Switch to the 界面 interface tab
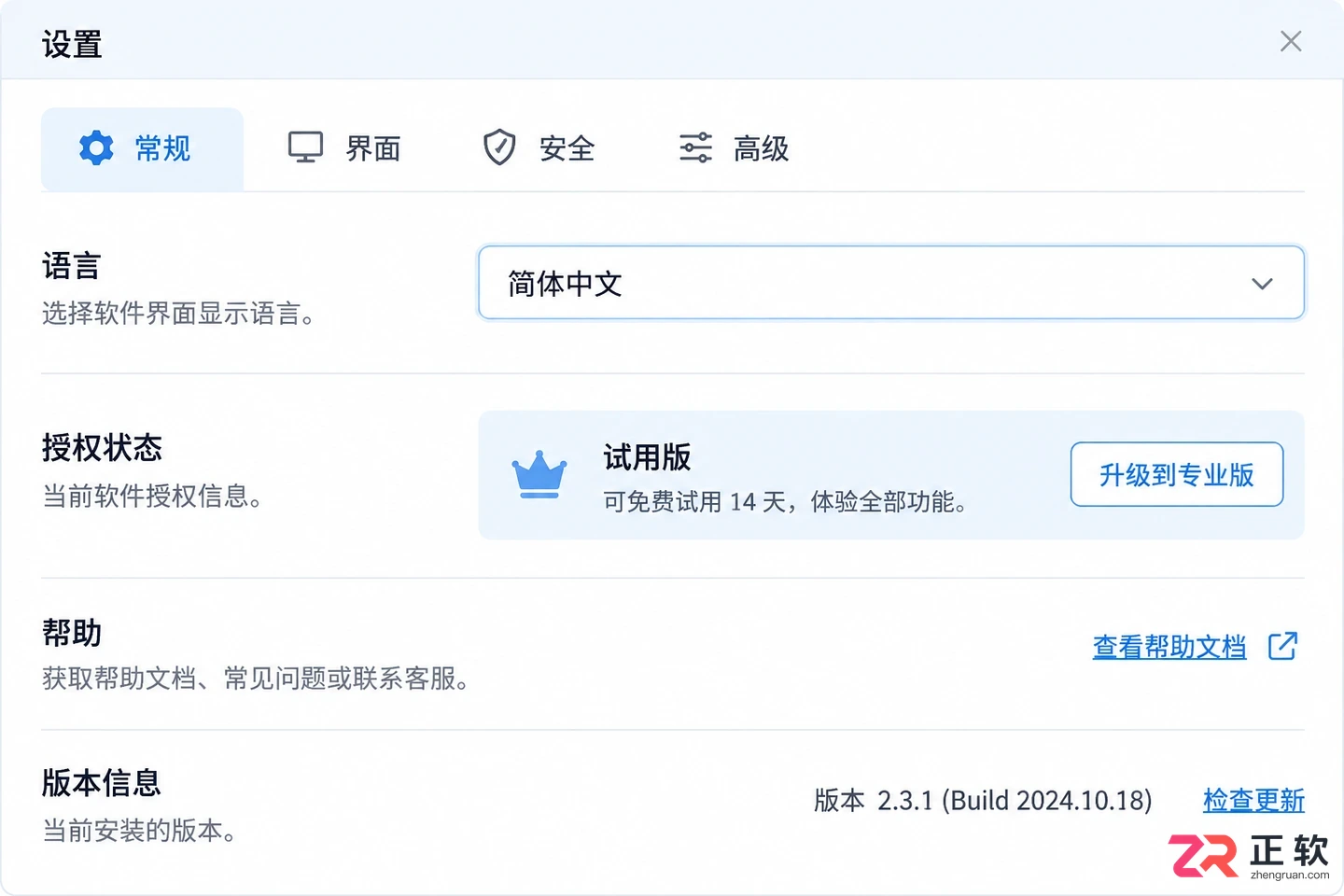 tap(344, 148)
